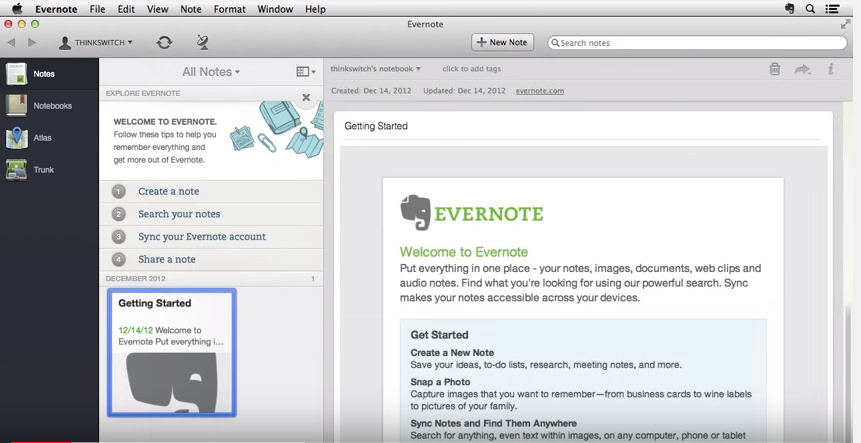Viewport: 861px width, 443px height.
Task: Click the Sync icon in the toolbar
Action: point(164,42)
